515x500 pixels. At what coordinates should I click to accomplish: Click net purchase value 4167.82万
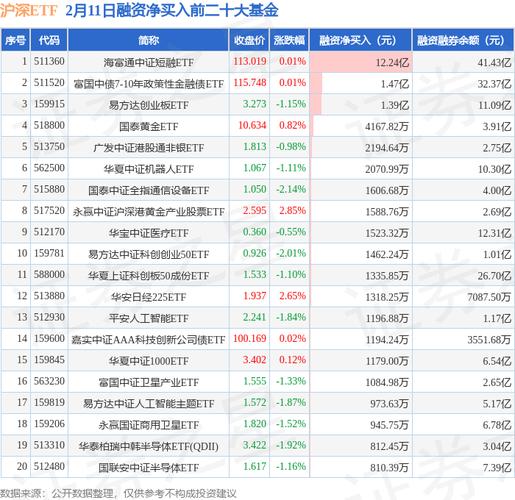click(387, 126)
